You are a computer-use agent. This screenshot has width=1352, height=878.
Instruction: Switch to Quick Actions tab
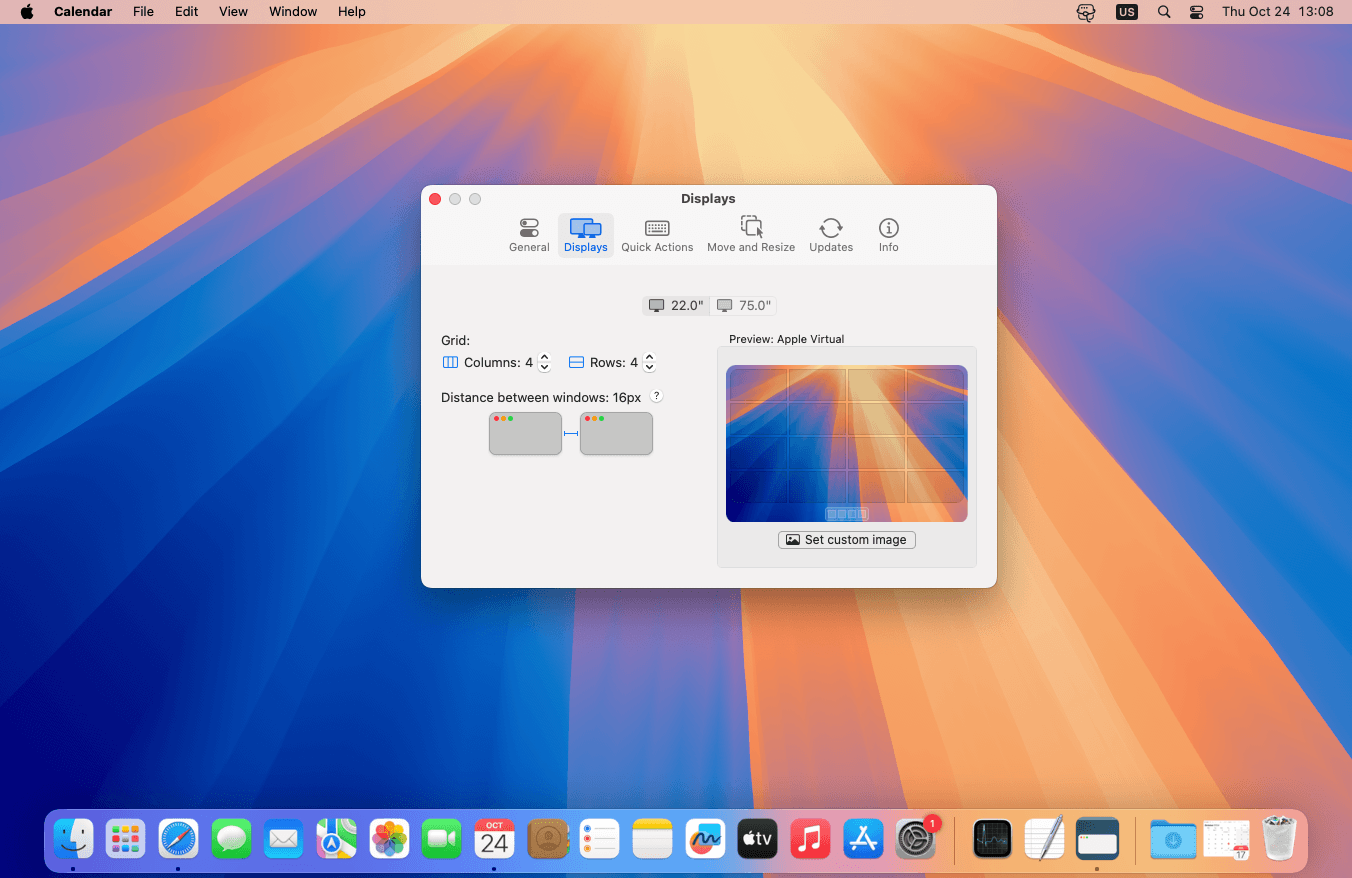tap(657, 236)
